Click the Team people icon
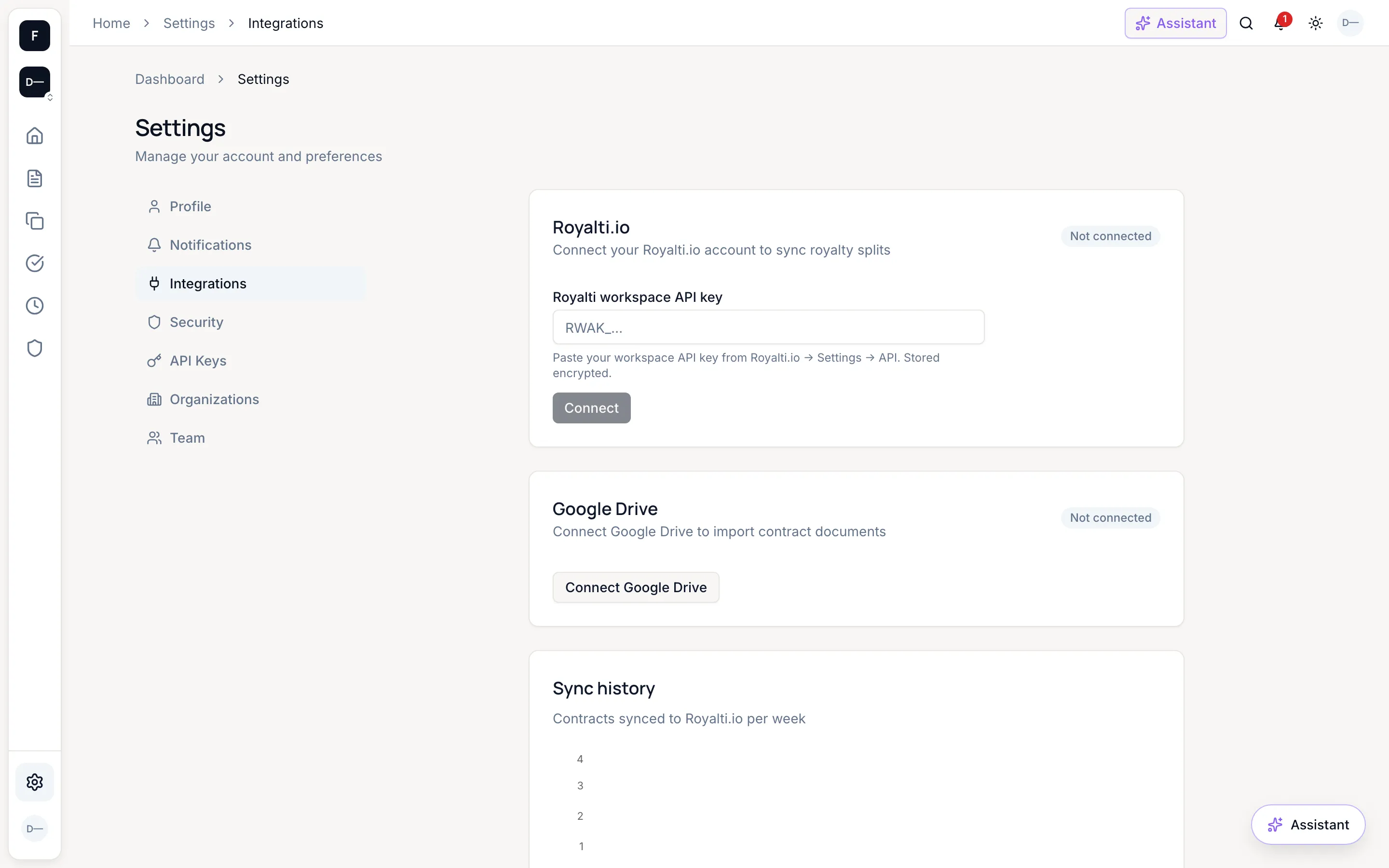This screenshot has width=1389, height=868. (x=154, y=437)
